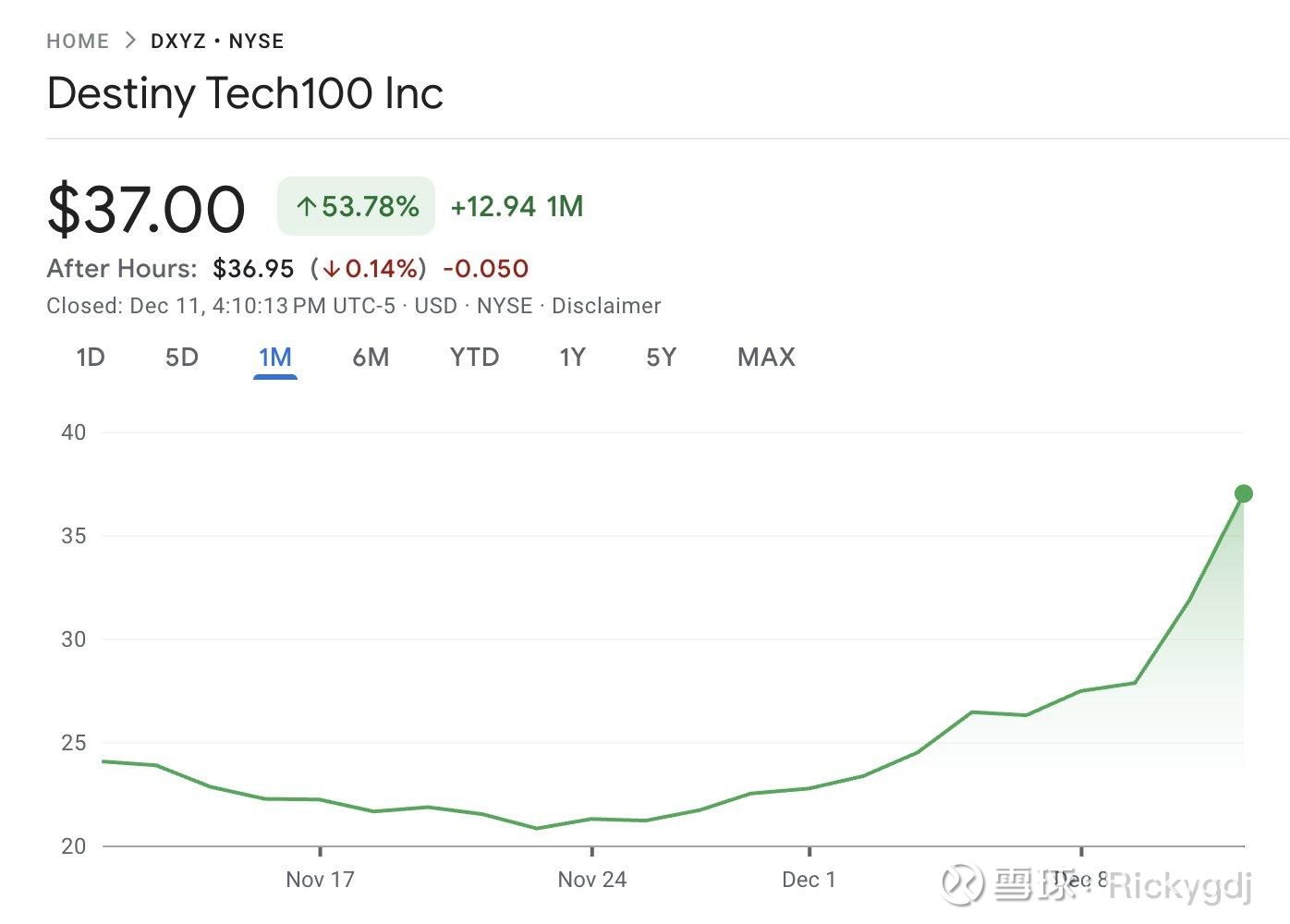1290x924 pixels.
Task: Select the 1D time range tab
Action: [91, 358]
